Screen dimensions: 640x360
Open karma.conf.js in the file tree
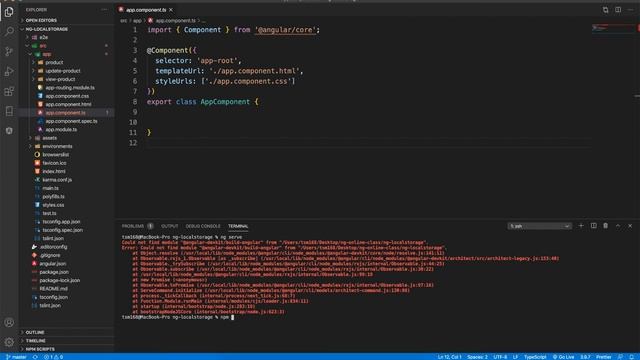point(57,180)
